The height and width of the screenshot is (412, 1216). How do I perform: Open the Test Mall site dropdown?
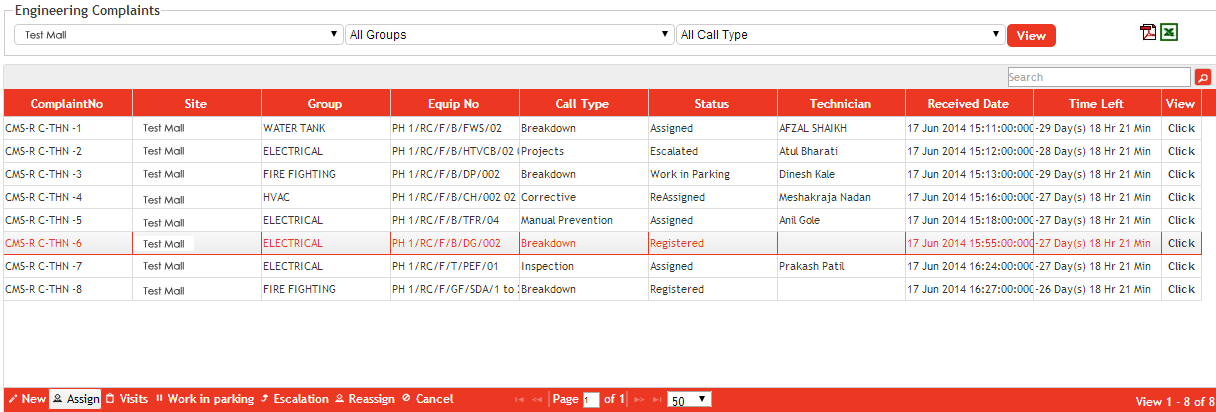tap(179, 35)
